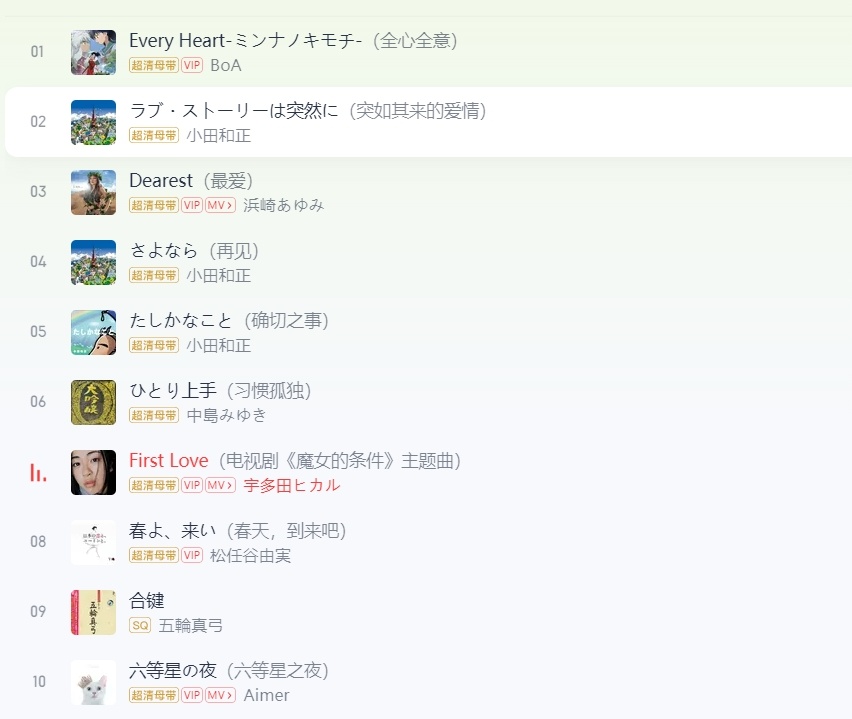Select track ラブ・ストーリーは突然に

[428, 122]
